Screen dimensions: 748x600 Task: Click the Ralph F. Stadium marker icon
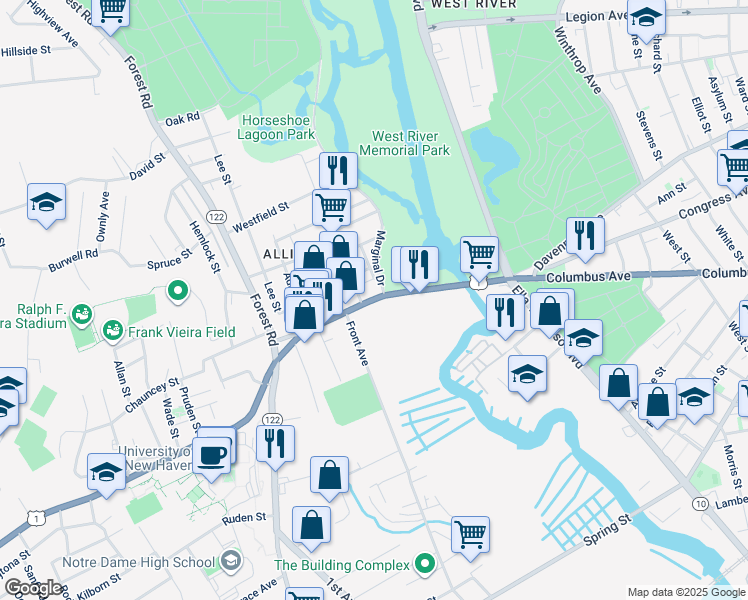(x=82, y=315)
